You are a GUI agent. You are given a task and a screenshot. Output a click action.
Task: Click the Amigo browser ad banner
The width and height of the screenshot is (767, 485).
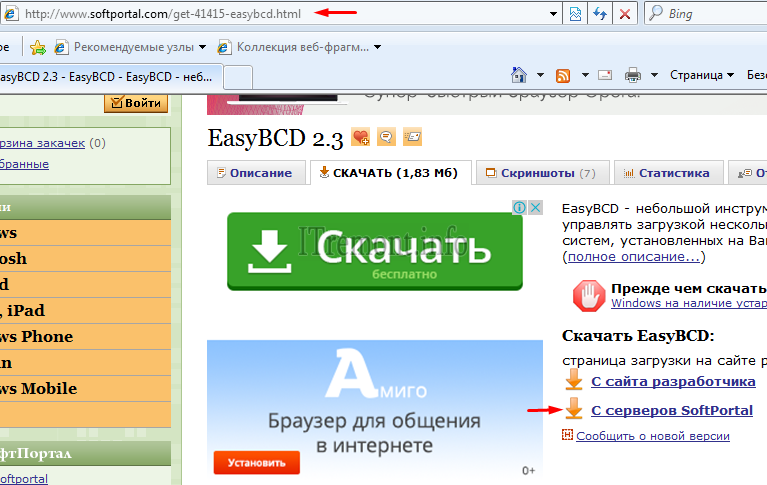click(x=375, y=409)
